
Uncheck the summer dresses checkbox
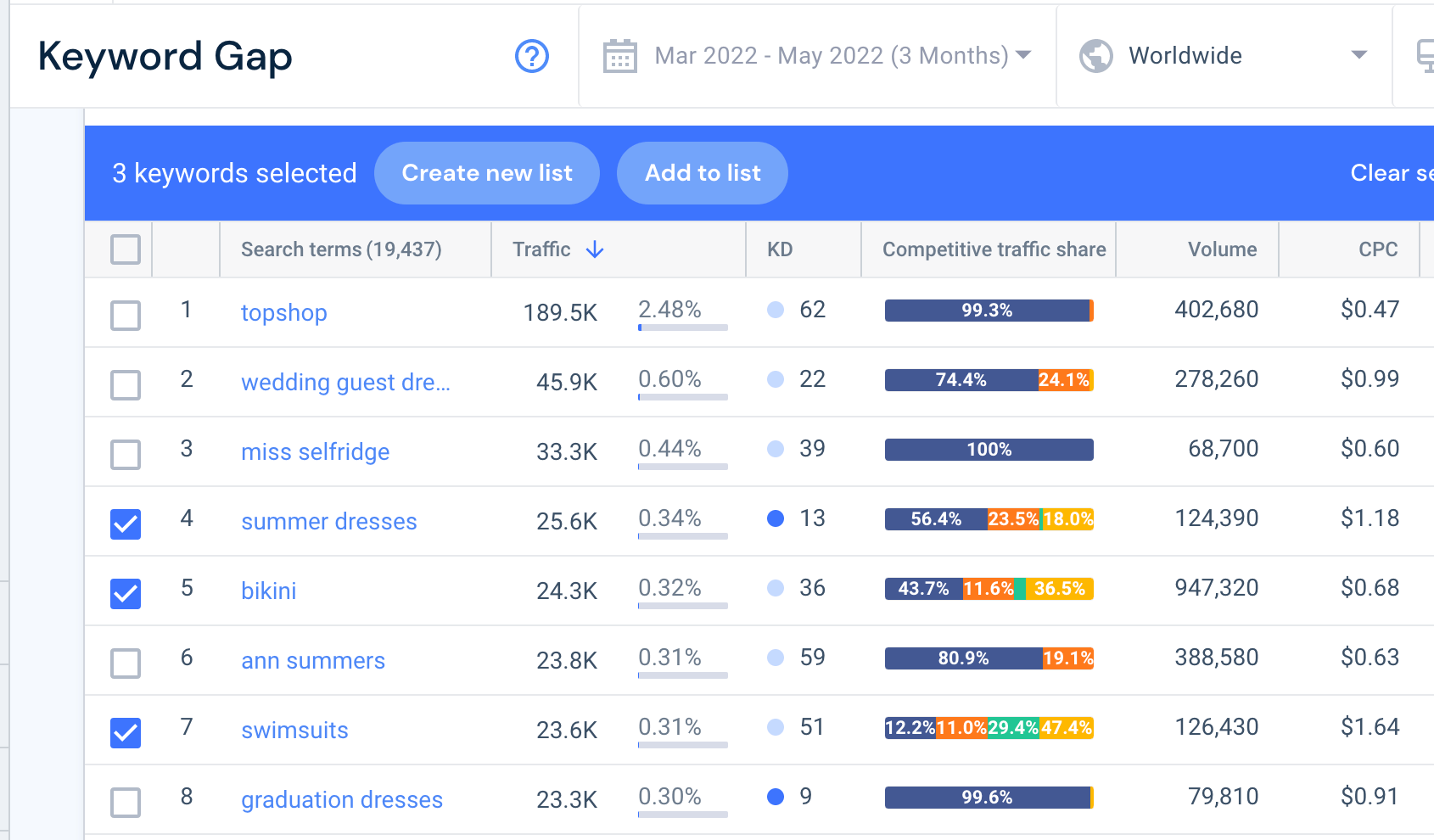[x=126, y=524]
